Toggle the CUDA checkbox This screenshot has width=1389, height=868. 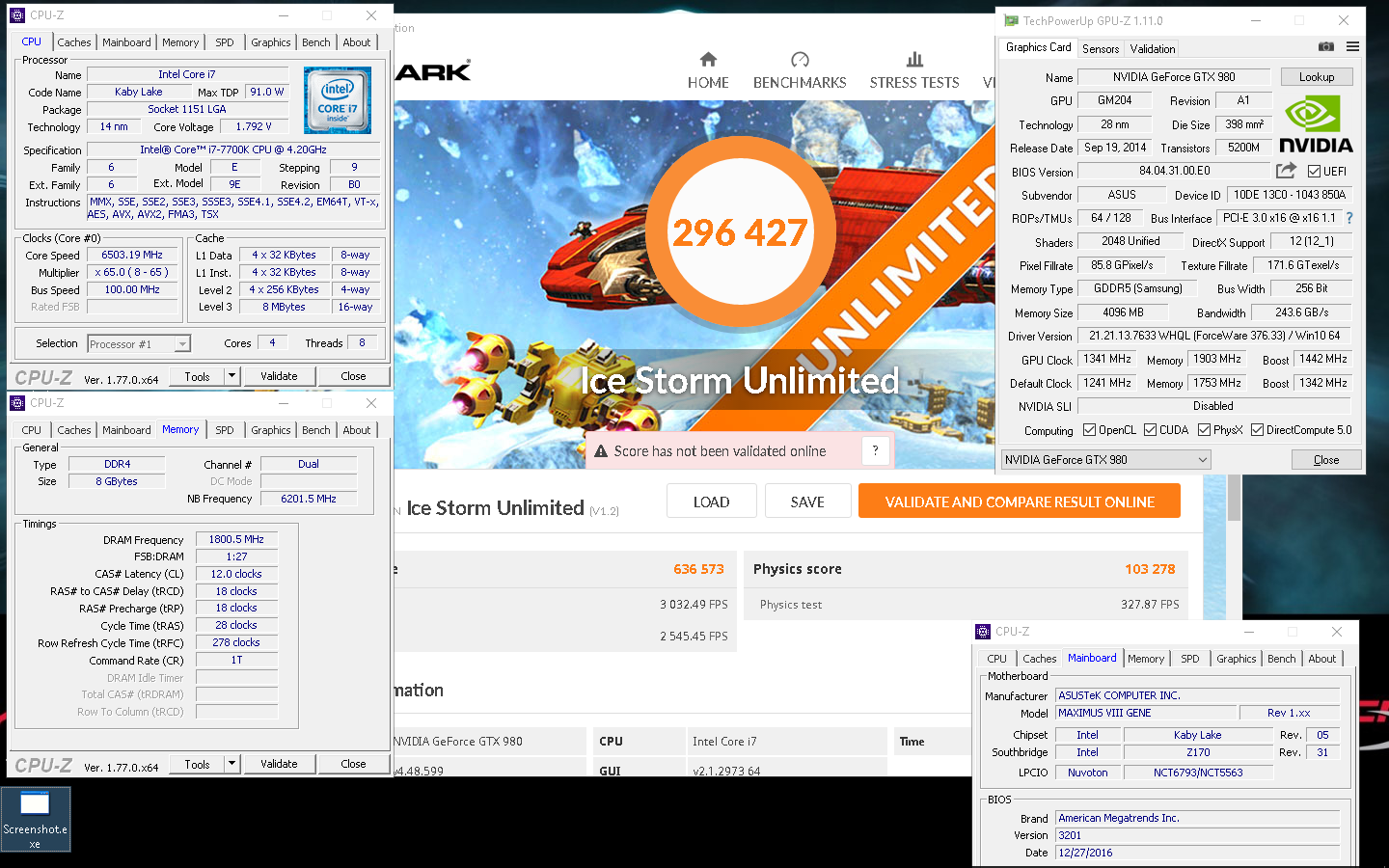point(1150,430)
